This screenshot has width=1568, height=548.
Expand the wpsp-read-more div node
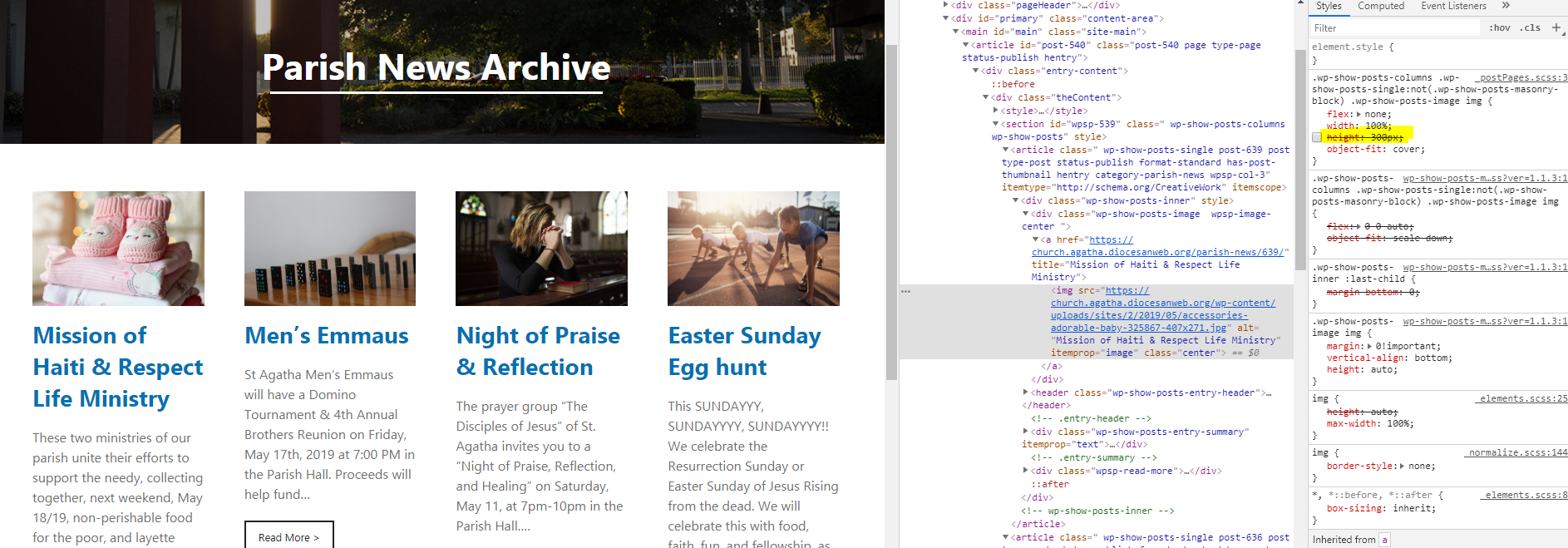pyautogui.click(x=1026, y=471)
